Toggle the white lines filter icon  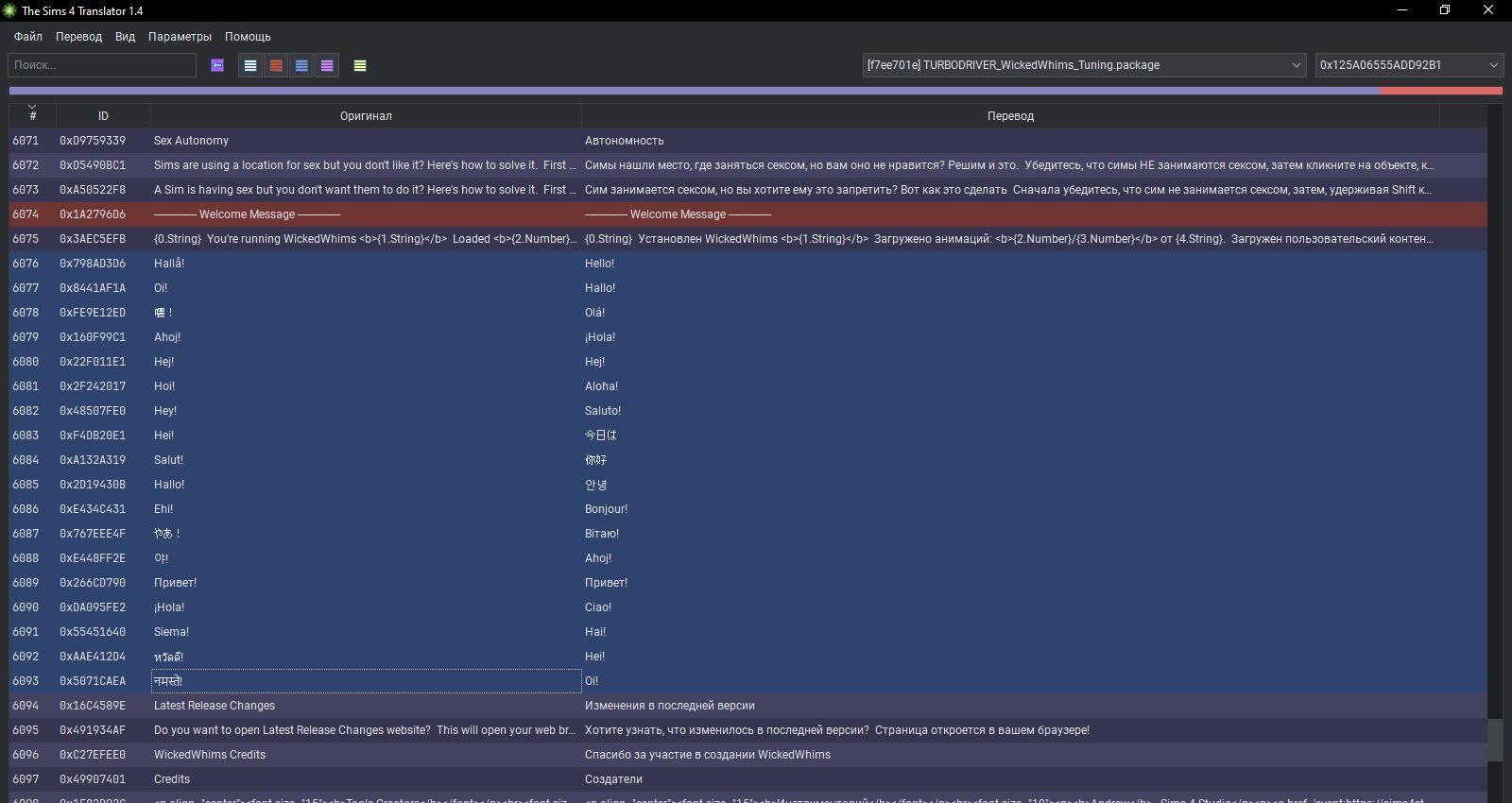click(250, 65)
